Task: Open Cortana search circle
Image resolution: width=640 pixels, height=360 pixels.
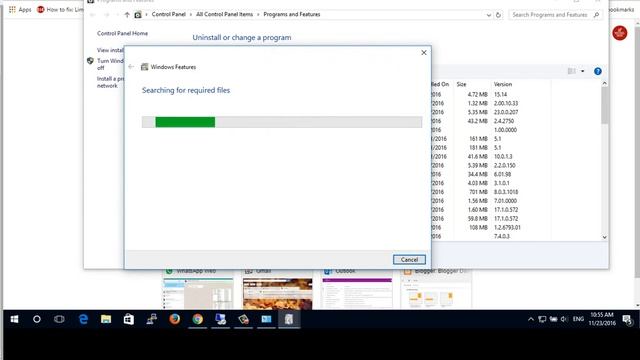Action: 37,319
